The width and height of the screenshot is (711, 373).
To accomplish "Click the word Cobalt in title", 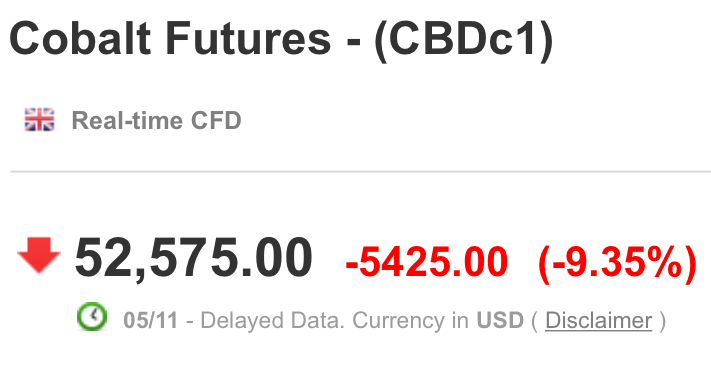I will click(80, 39).
